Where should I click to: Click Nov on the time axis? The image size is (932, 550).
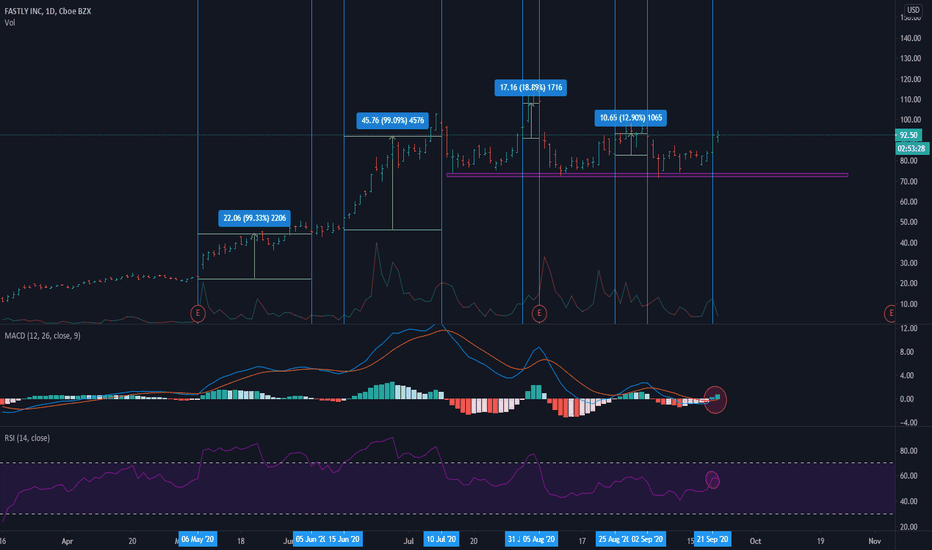coord(874,541)
